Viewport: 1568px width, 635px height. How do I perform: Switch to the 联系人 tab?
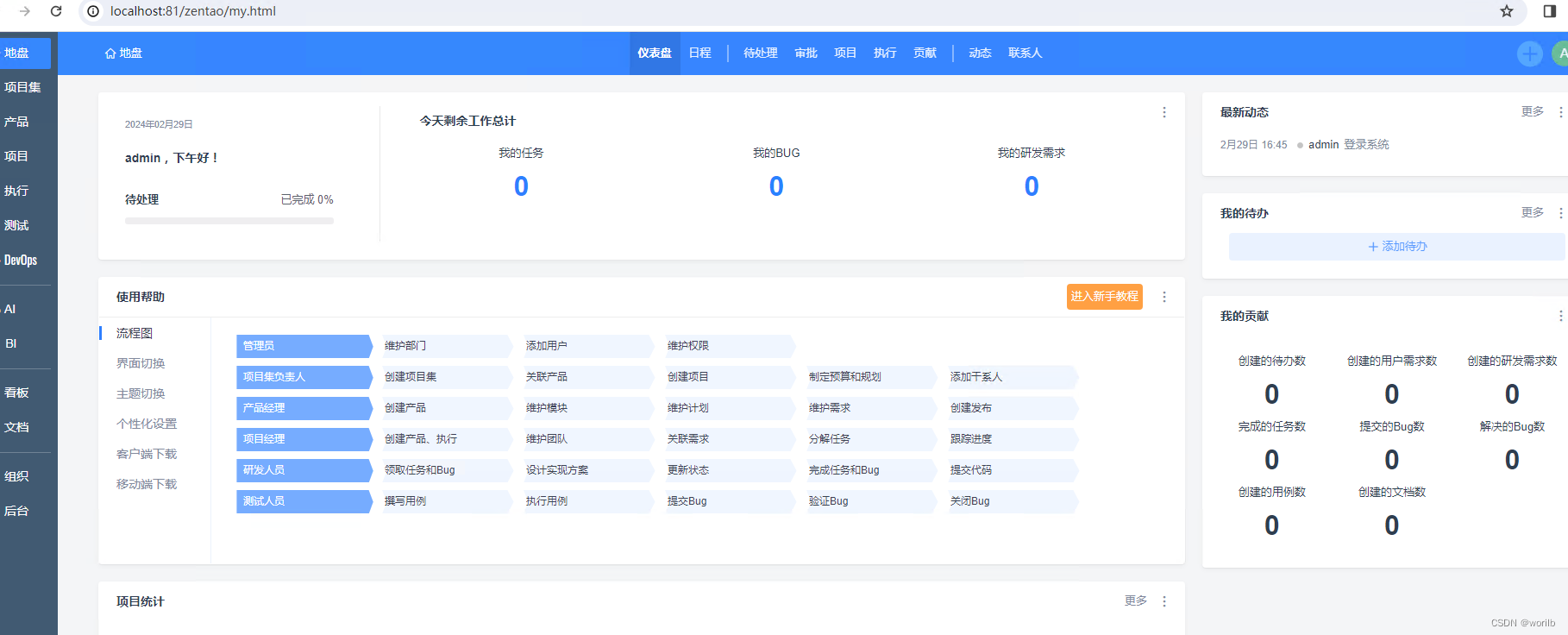(x=1025, y=53)
